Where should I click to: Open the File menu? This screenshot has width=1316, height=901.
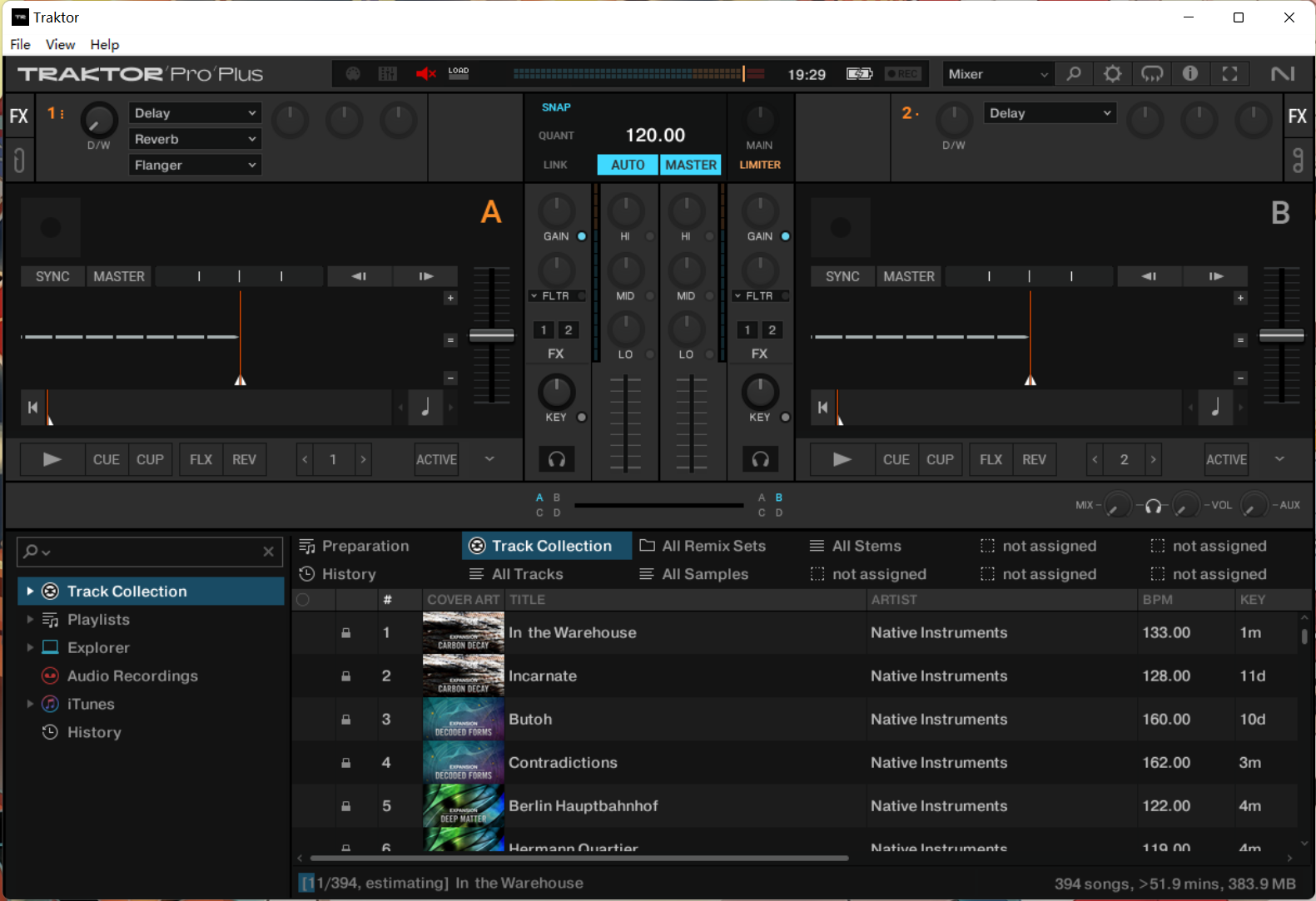click(21, 44)
